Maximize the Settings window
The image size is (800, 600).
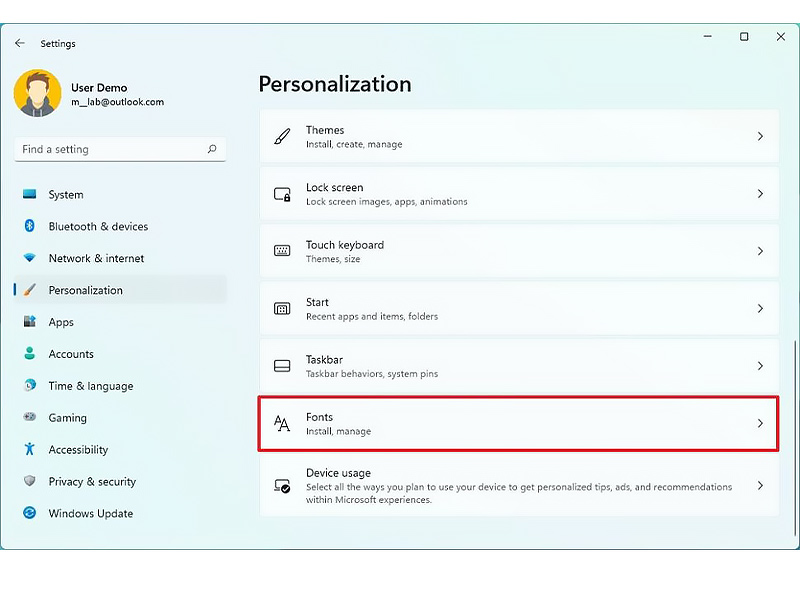(x=744, y=36)
